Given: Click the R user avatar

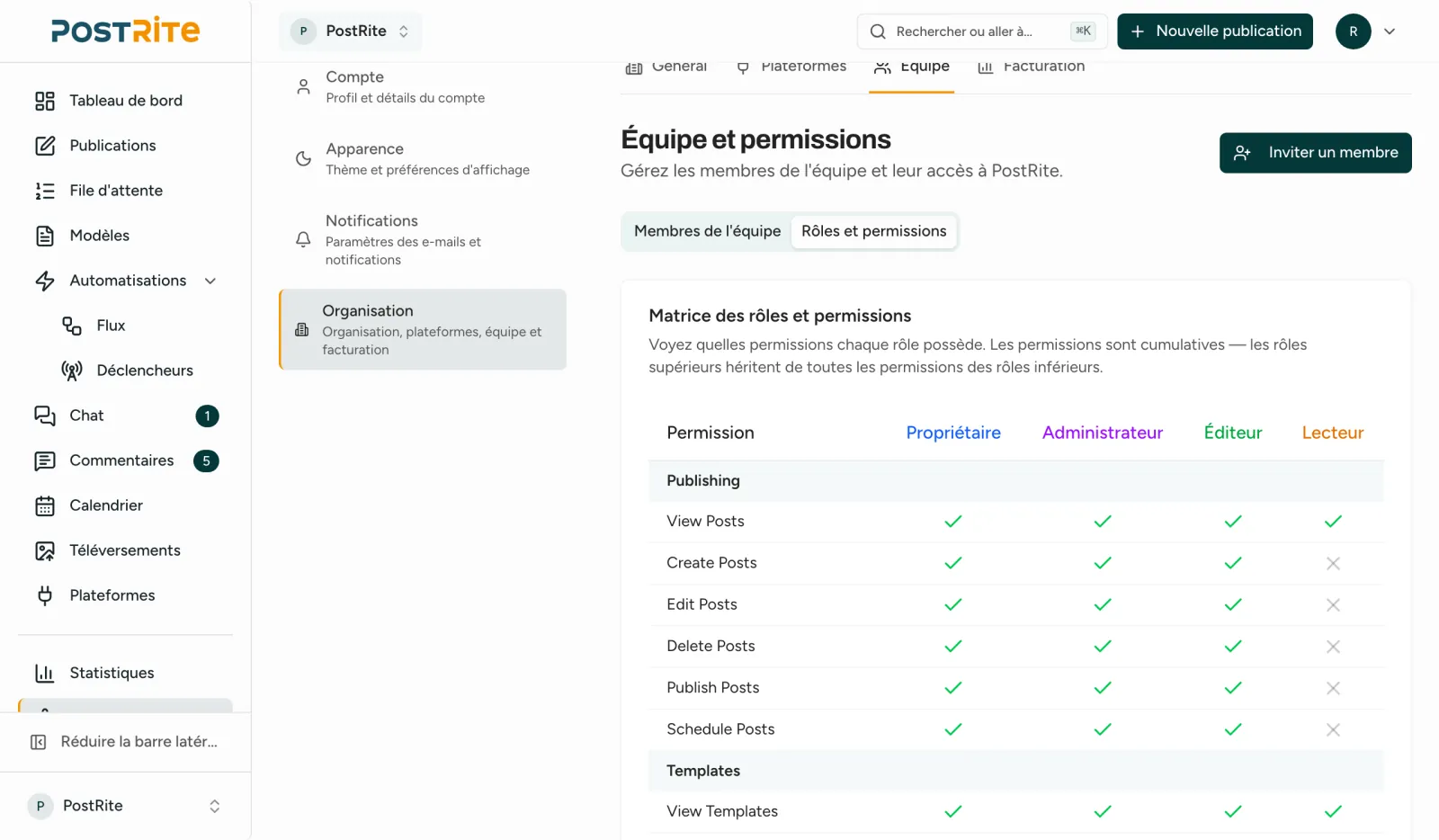Looking at the screenshot, I should 1354,31.
